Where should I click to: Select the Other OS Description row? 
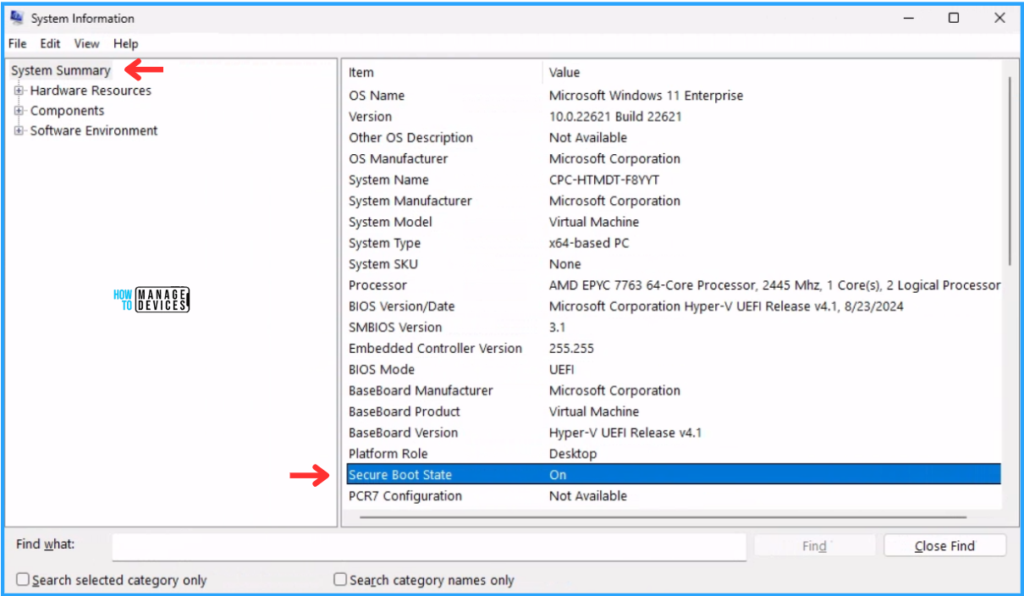point(673,138)
